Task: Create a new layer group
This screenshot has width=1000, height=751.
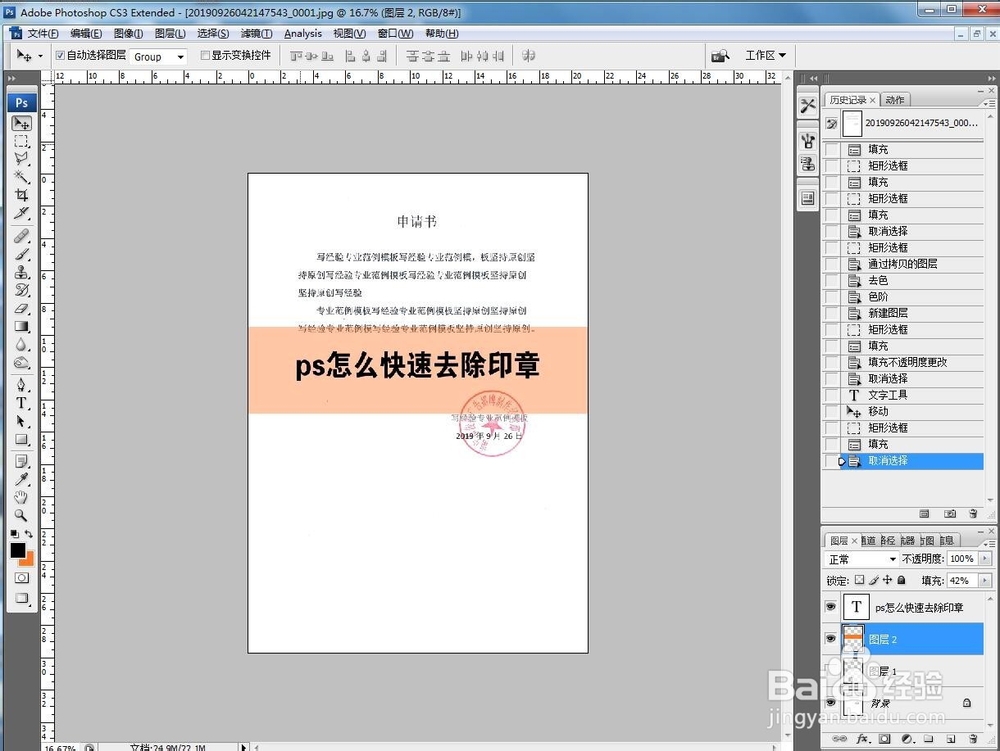Action: coord(929,739)
